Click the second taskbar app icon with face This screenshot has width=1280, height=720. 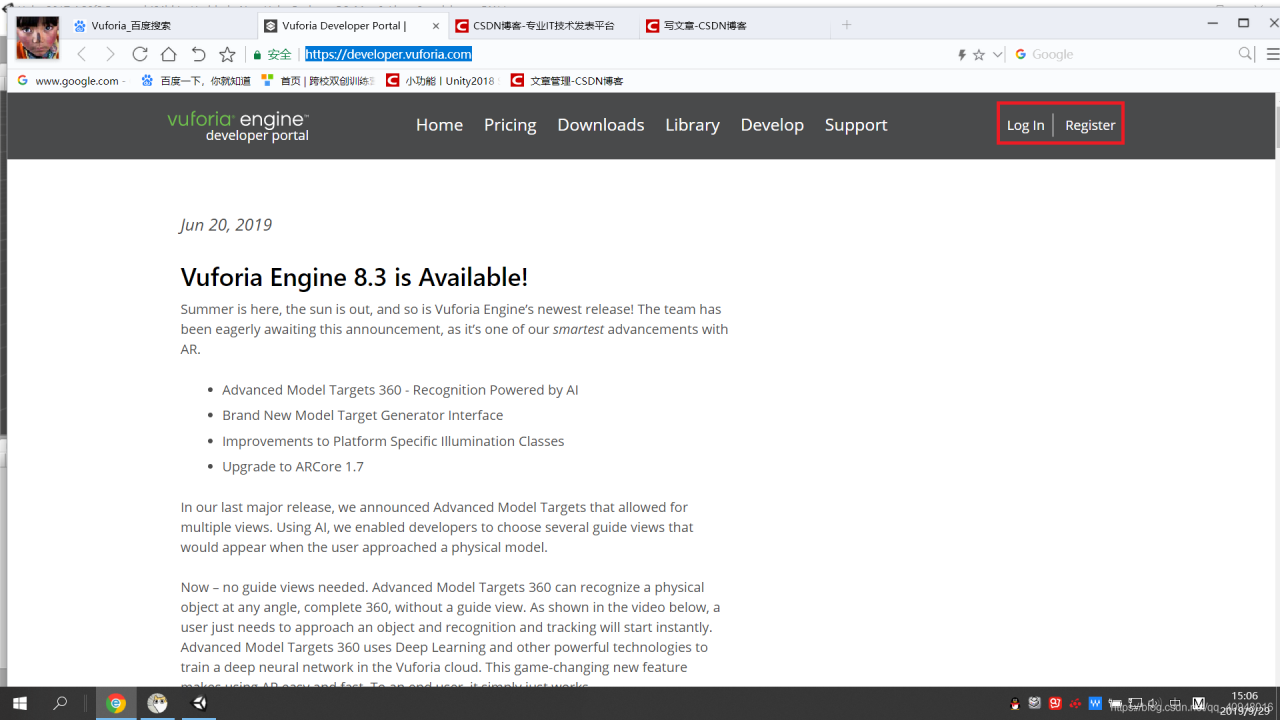pyautogui.click(x=158, y=703)
